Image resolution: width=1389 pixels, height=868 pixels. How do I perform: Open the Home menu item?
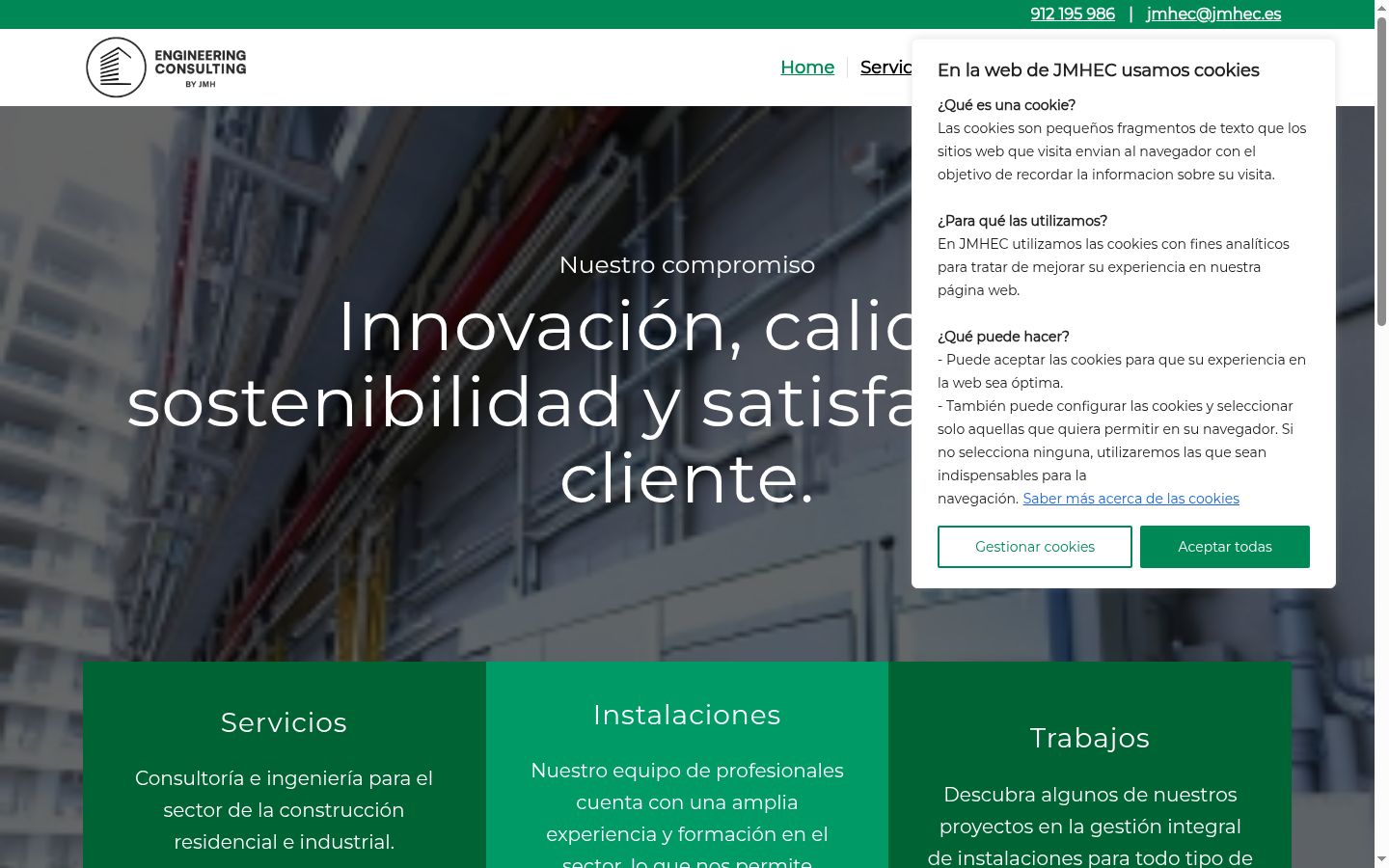coord(807,68)
